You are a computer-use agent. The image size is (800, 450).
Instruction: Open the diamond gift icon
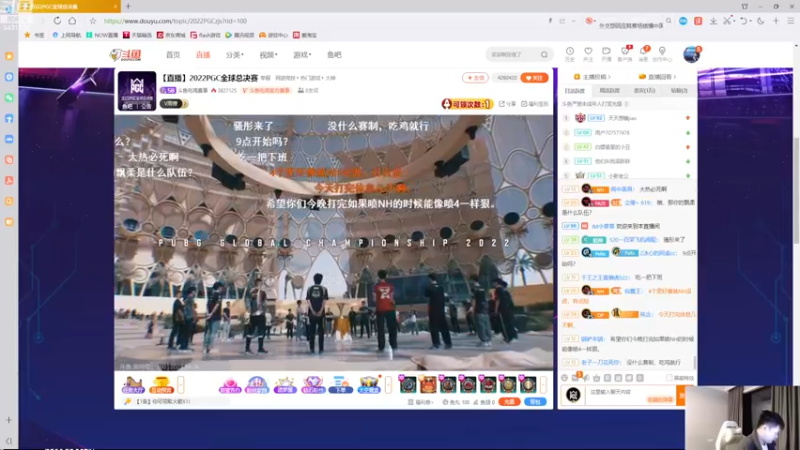[313, 385]
